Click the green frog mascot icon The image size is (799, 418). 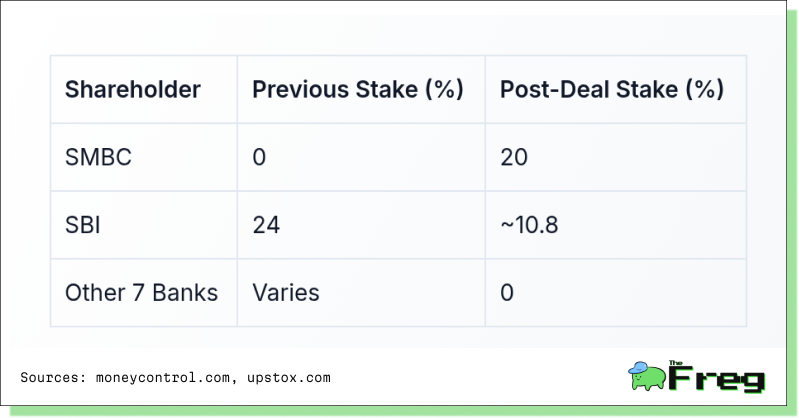point(647,376)
